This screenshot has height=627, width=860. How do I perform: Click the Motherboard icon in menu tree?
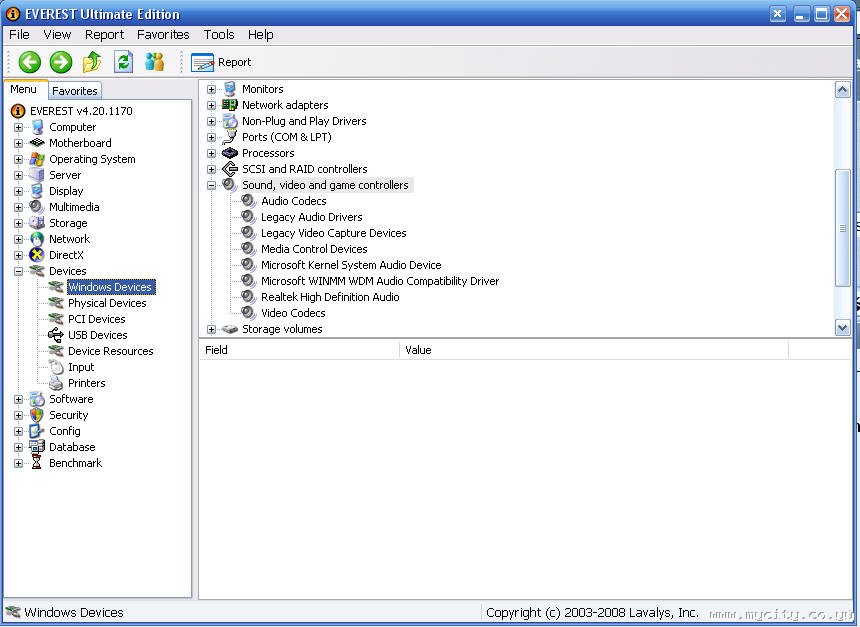click(37, 143)
